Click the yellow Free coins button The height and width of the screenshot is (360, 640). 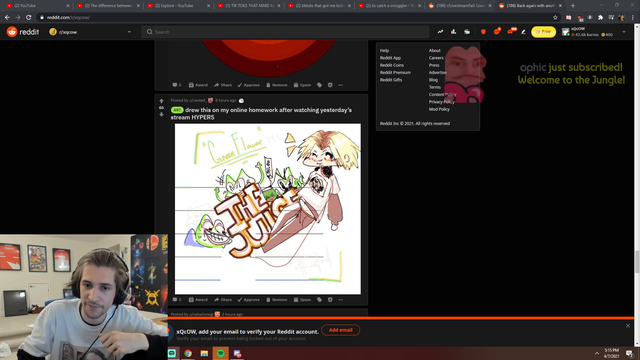click(x=543, y=32)
